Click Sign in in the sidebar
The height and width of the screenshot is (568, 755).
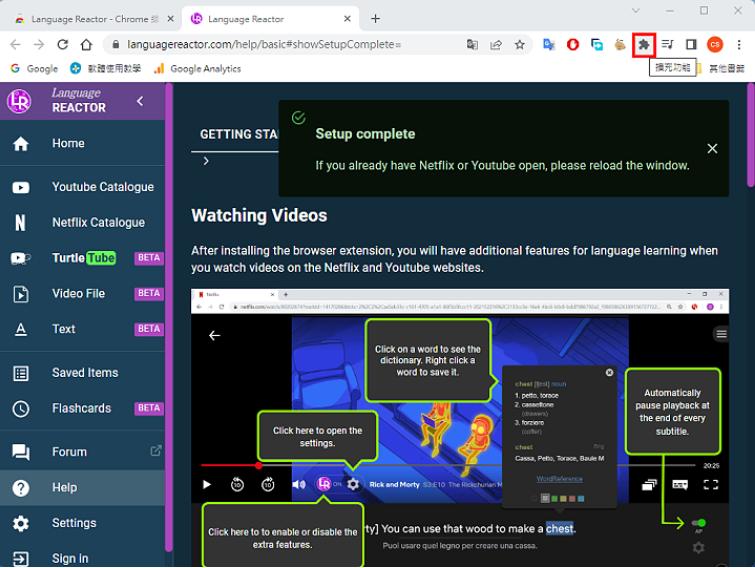pyautogui.click(x=82, y=558)
